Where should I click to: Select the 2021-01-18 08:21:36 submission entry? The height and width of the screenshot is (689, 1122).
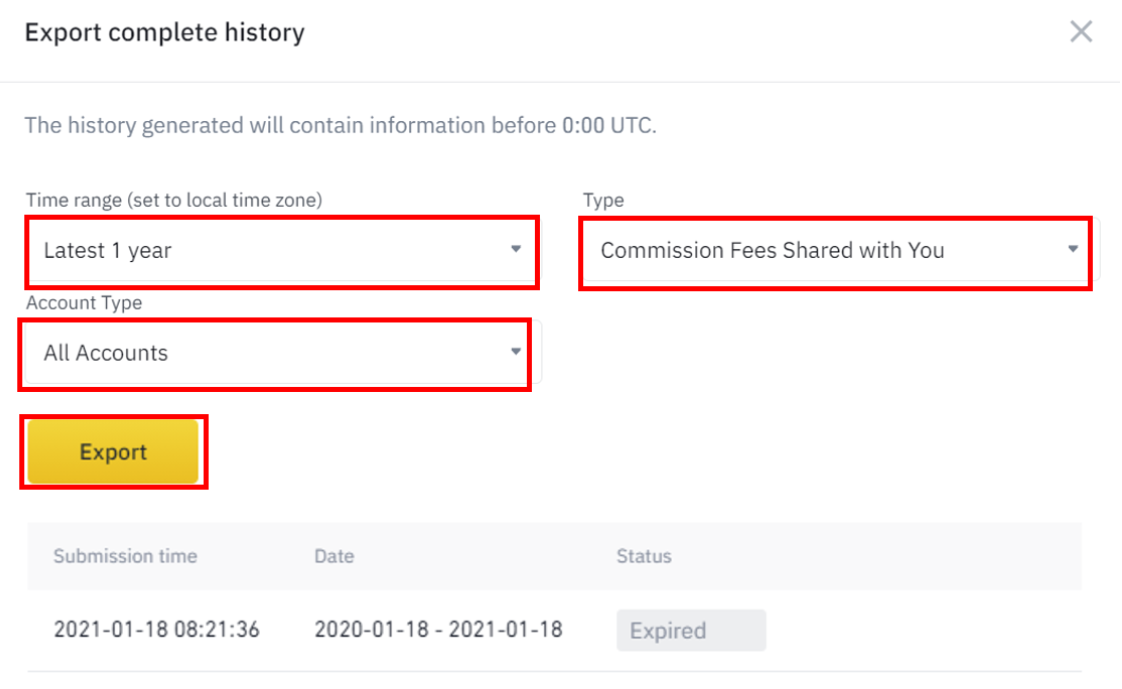[x=157, y=630]
